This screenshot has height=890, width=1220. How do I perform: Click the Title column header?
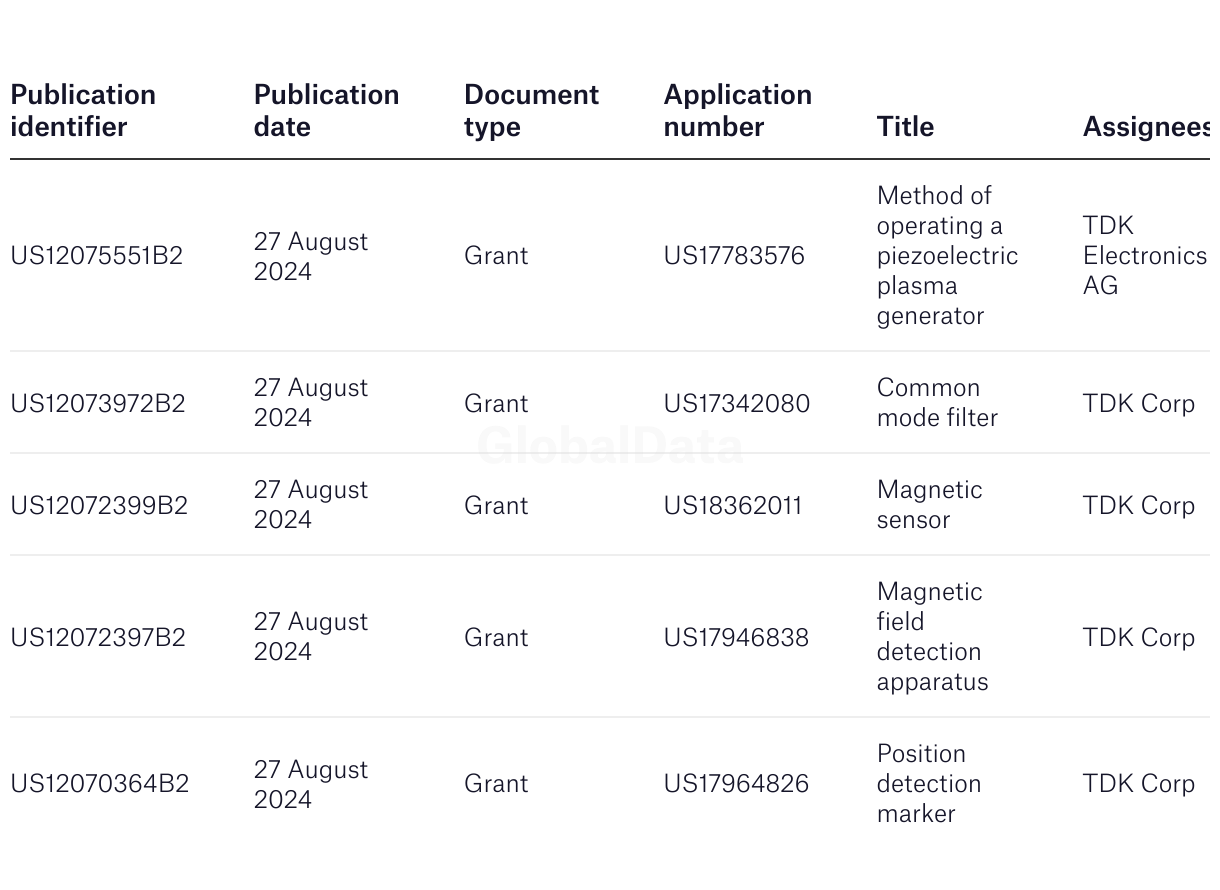pos(905,127)
